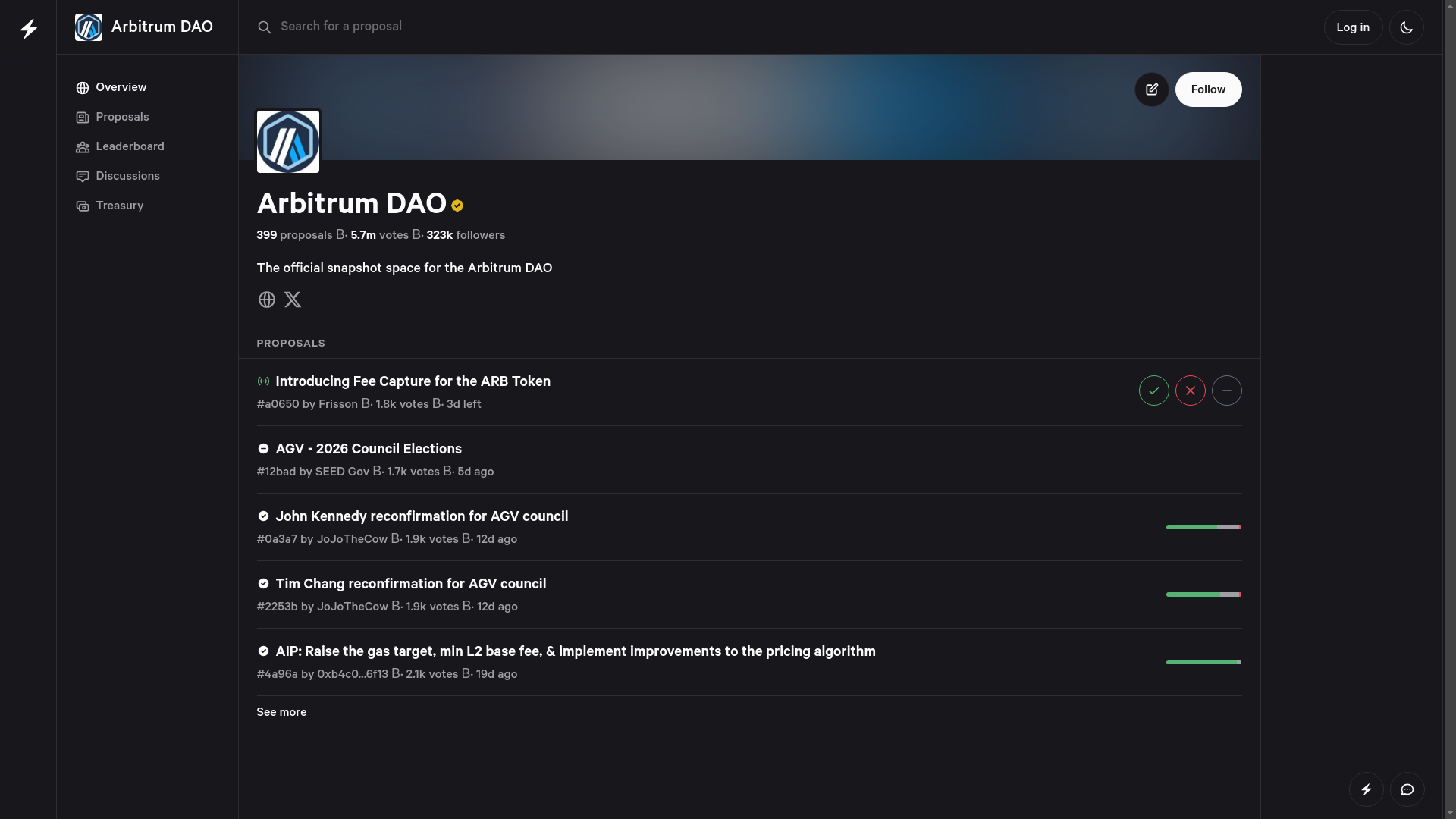Viewport: 1456px width, 819px height.
Task: Open the X (Twitter) profile icon
Action: [x=293, y=300]
